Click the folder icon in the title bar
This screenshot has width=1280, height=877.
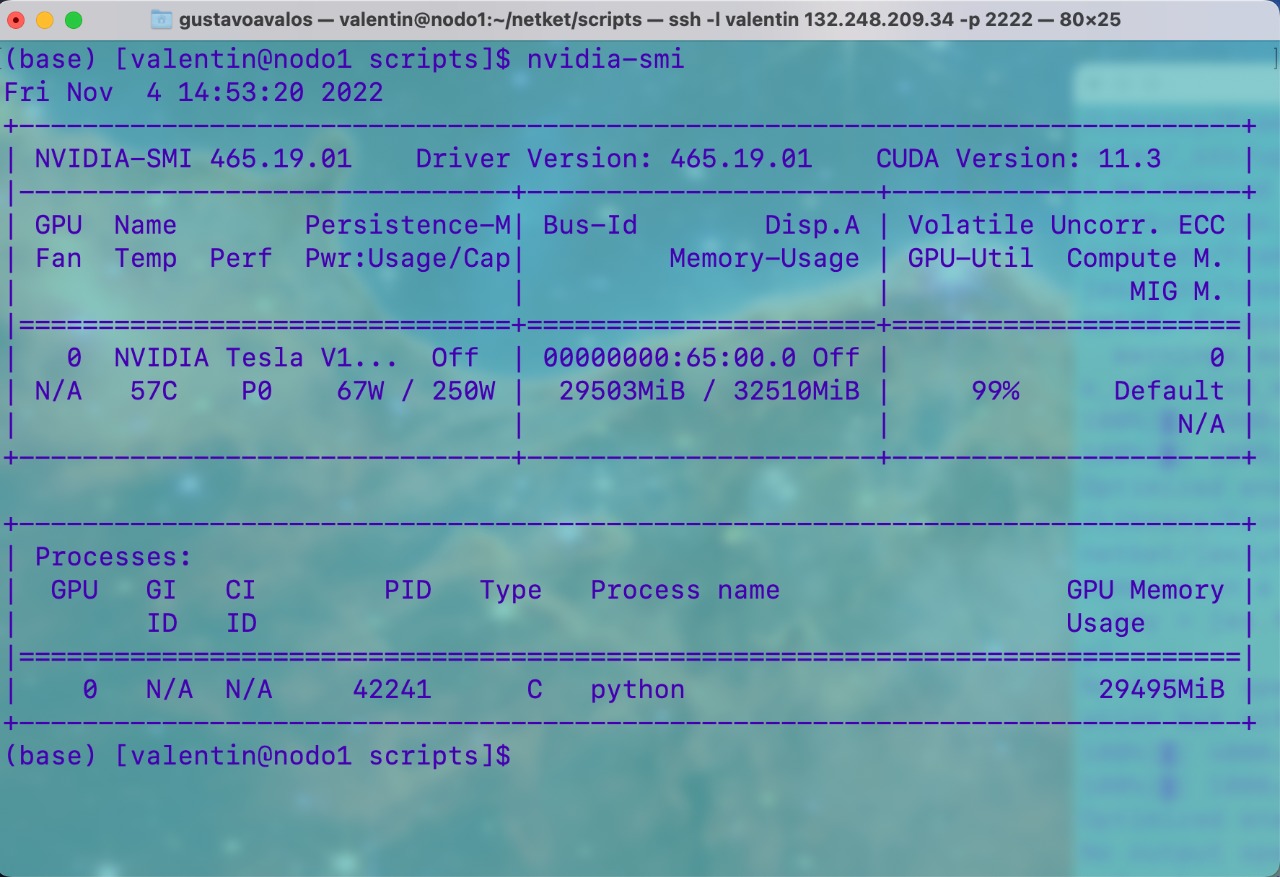[161, 19]
